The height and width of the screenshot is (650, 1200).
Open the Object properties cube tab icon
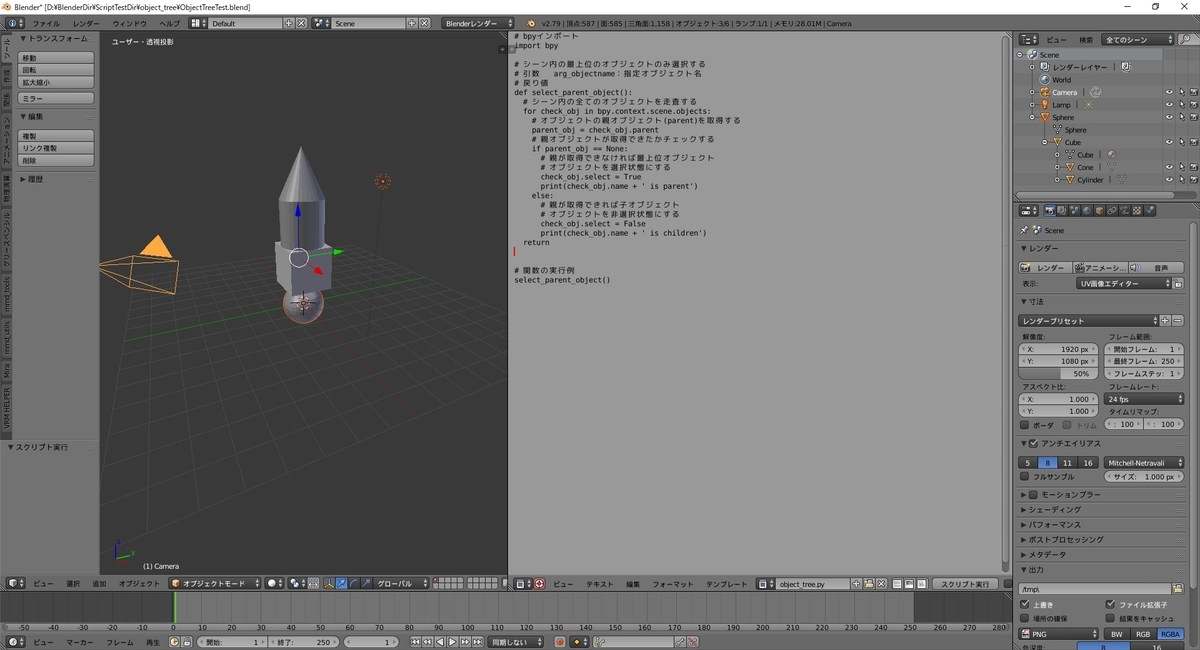click(1099, 211)
